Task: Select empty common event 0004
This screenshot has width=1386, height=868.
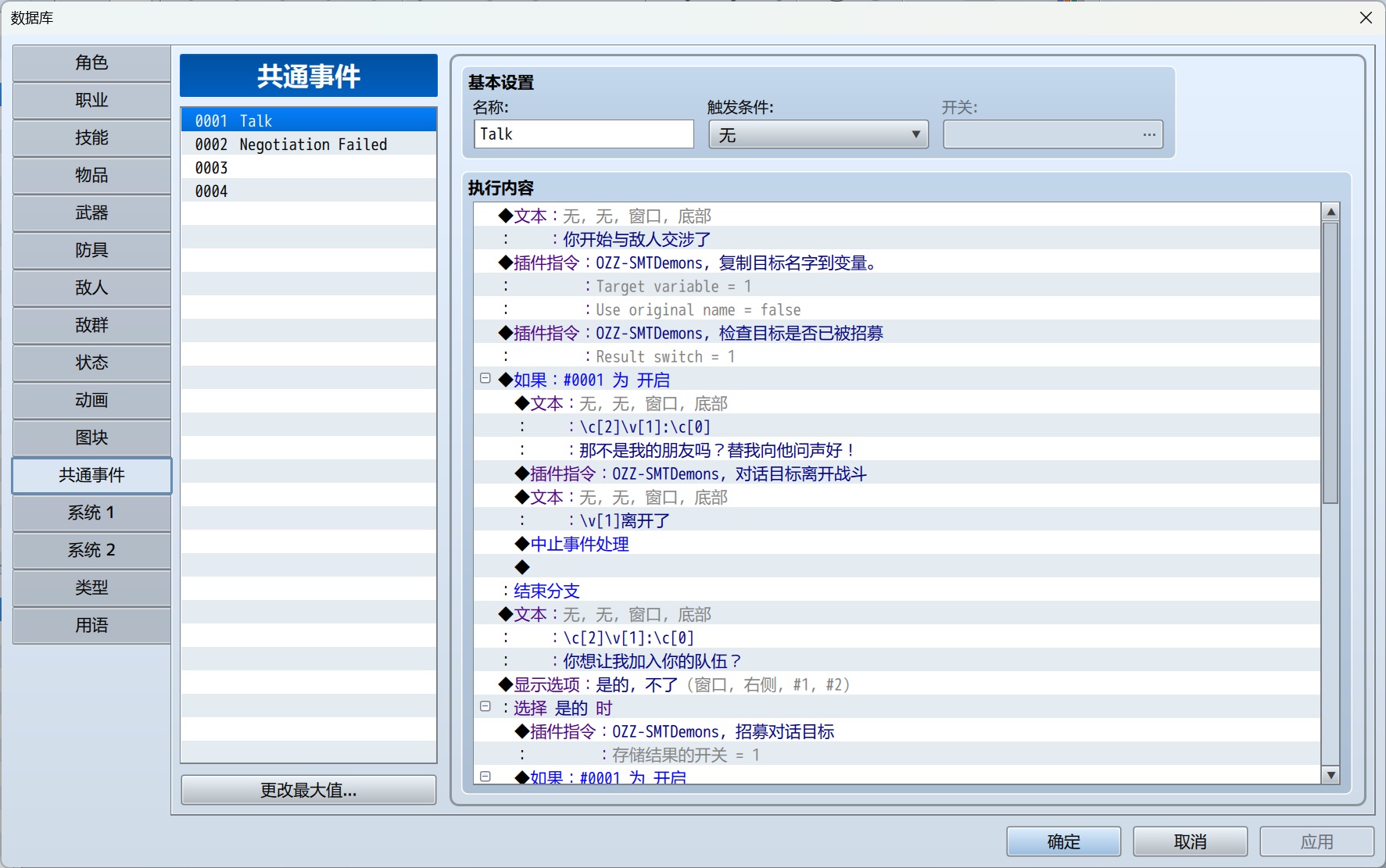Action: click(x=309, y=191)
